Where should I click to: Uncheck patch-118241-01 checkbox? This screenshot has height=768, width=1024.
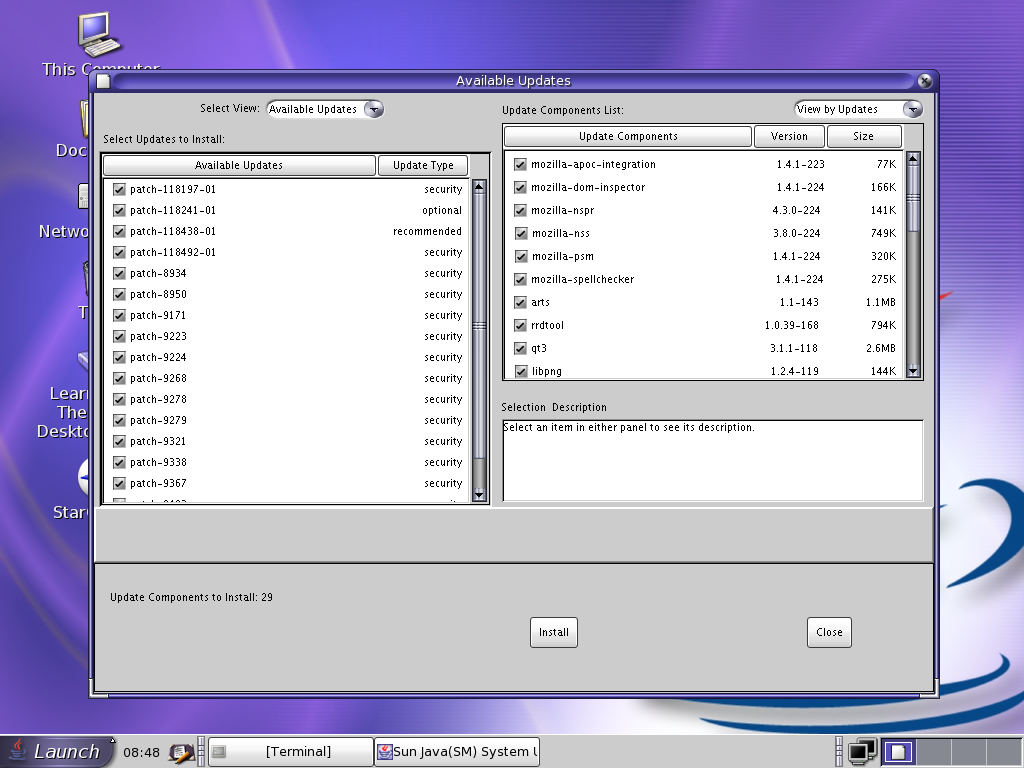point(119,210)
